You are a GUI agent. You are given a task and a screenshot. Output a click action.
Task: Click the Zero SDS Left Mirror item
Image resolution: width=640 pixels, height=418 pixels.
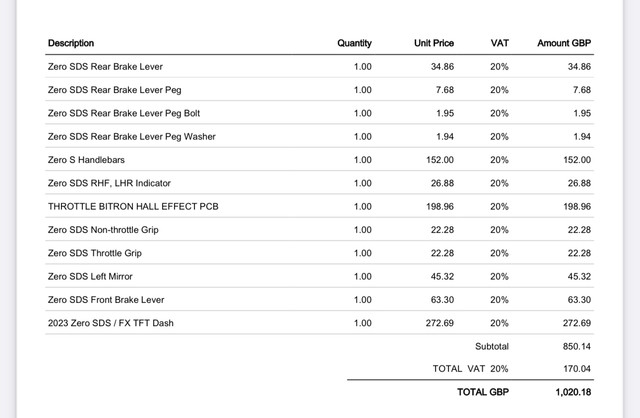pyautogui.click(x=90, y=276)
